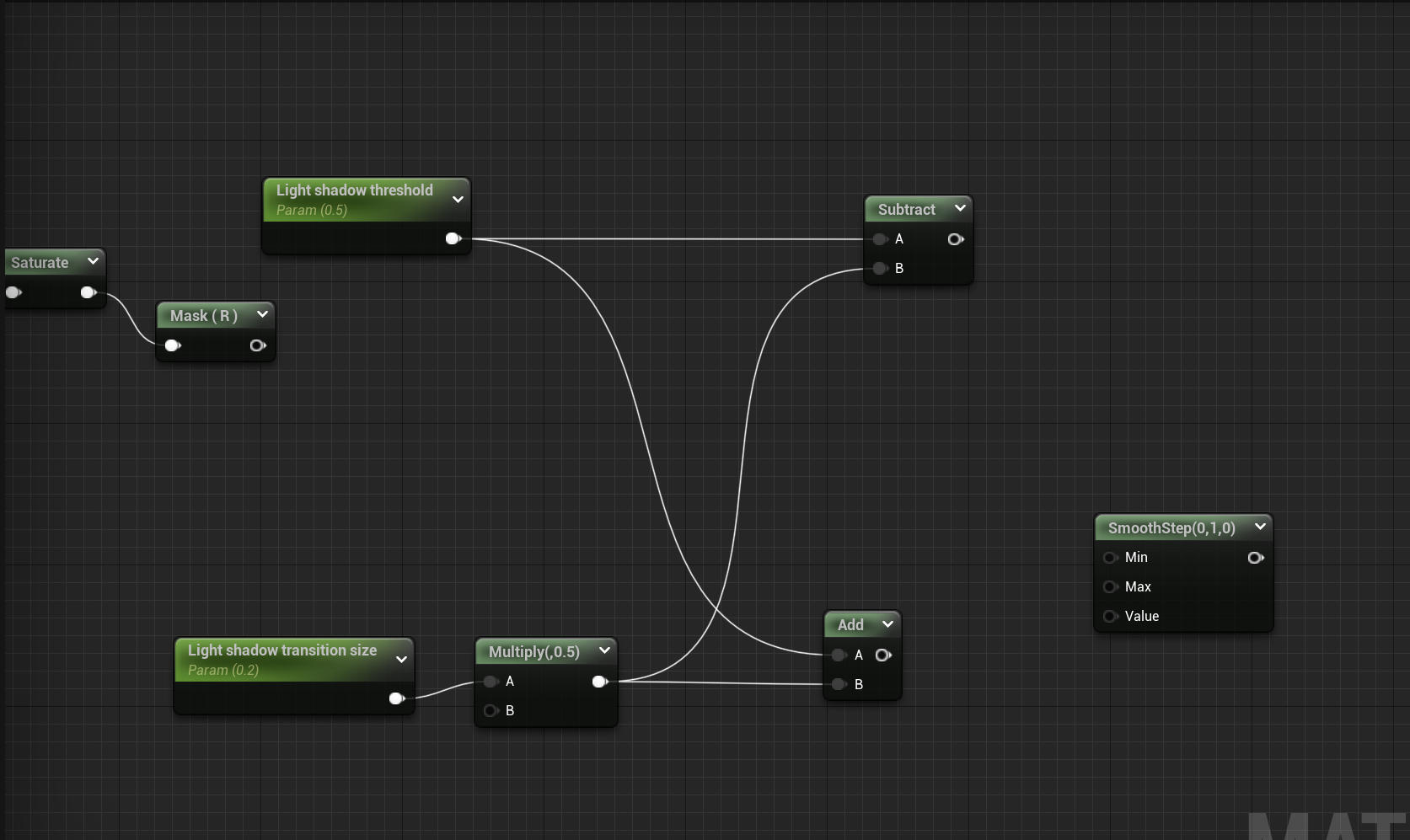Click the Mask (R) output pin
1410x840 pixels.
click(258, 345)
